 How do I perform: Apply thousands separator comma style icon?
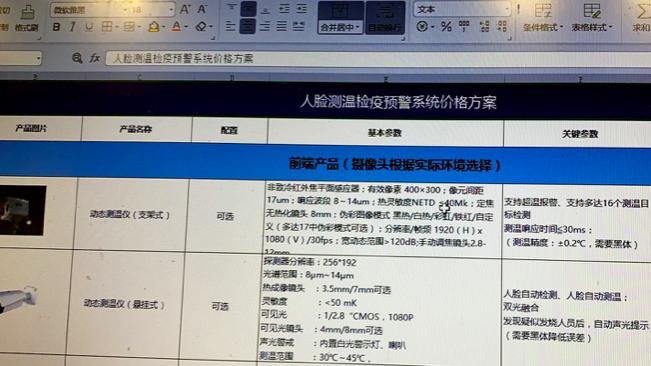(x=464, y=27)
